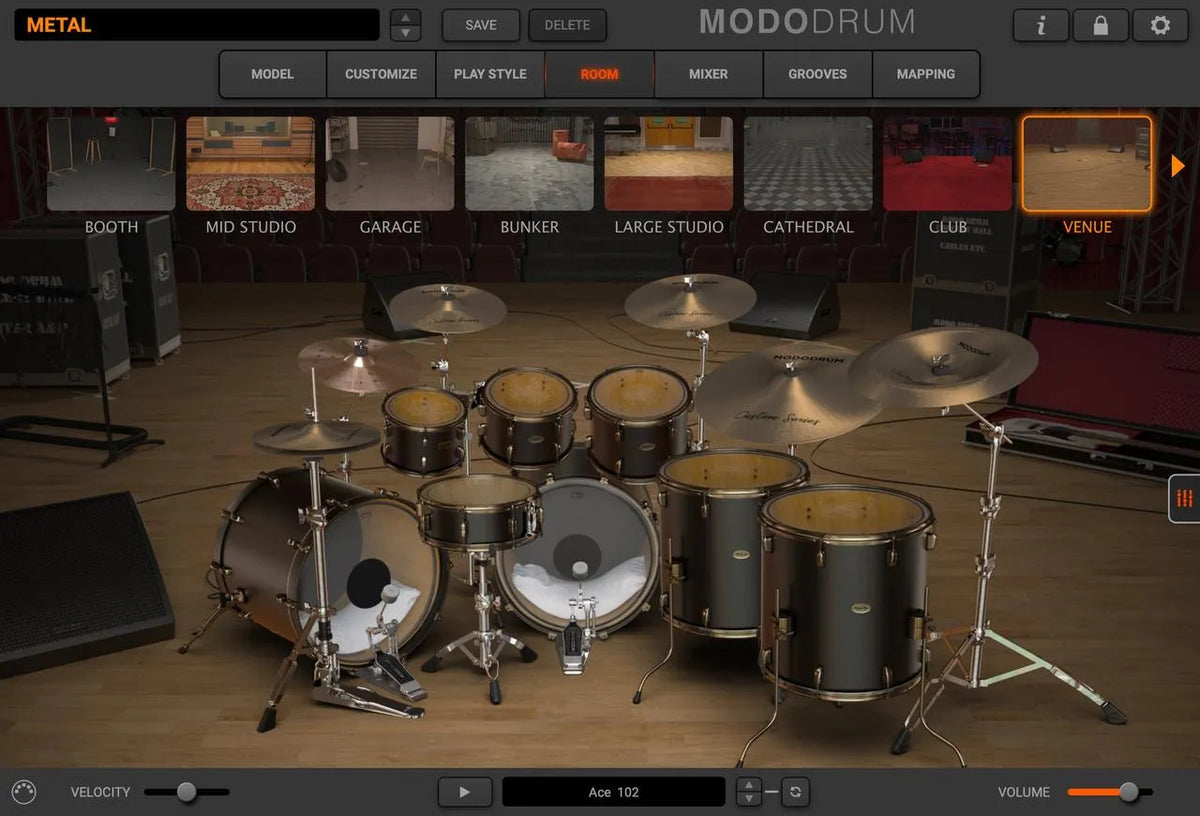Open the global settings gear
Image resolution: width=1200 pixels, height=816 pixels.
click(1160, 26)
